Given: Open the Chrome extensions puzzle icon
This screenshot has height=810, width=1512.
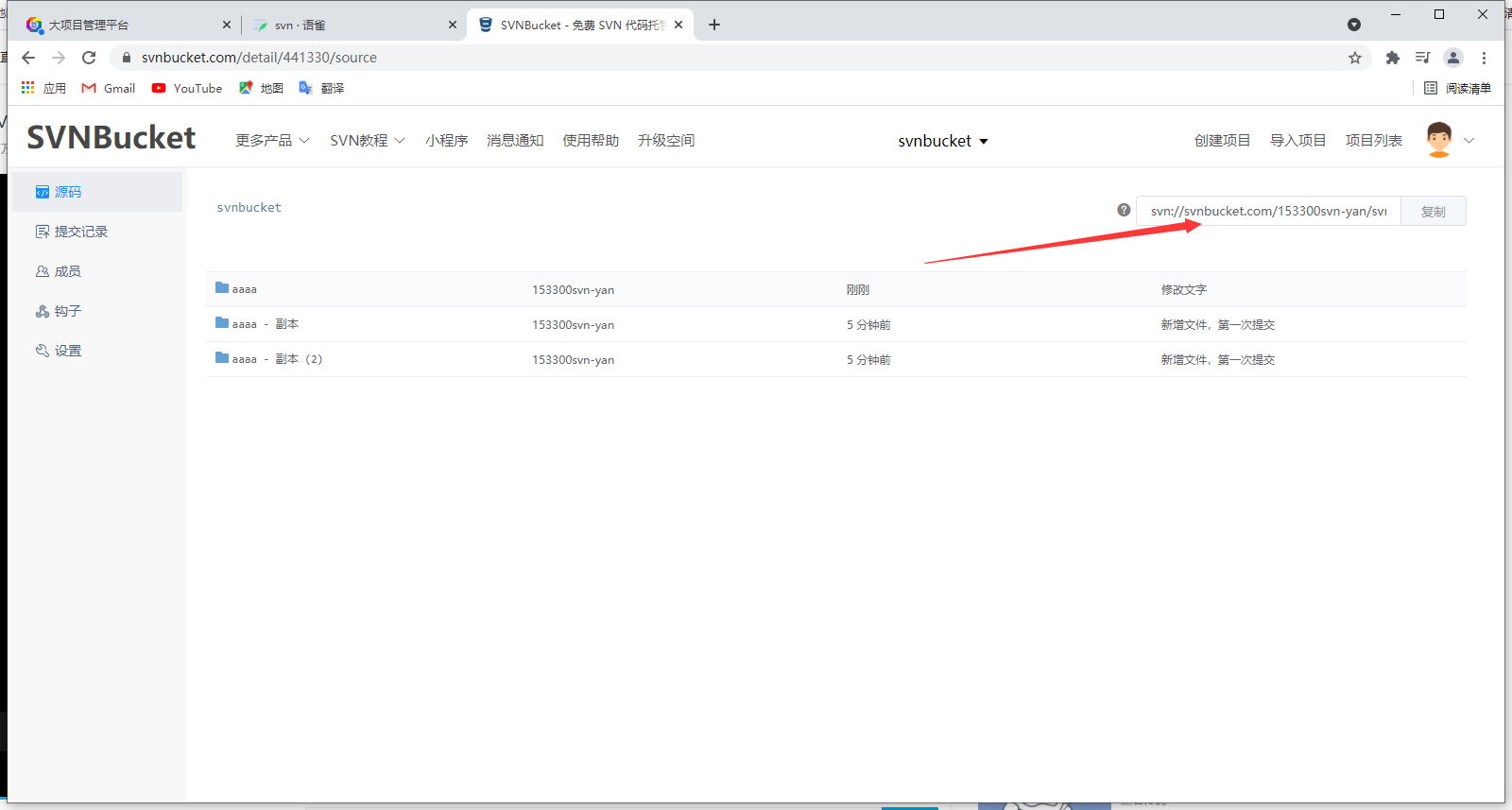Looking at the screenshot, I should 1392,58.
